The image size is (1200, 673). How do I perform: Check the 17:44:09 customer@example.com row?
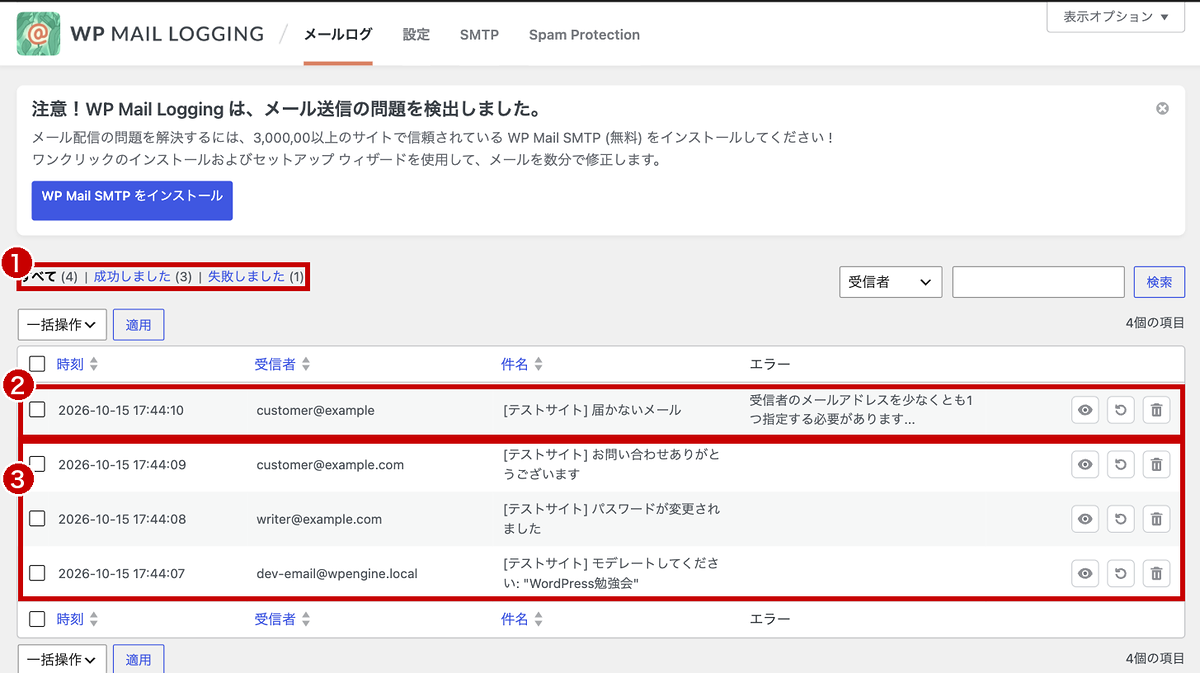point(37,464)
